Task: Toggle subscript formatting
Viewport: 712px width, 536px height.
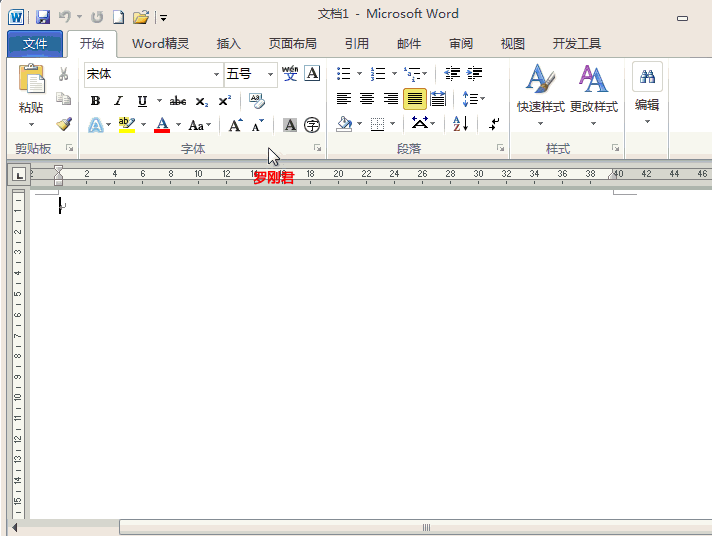Action: (x=202, y=101)
